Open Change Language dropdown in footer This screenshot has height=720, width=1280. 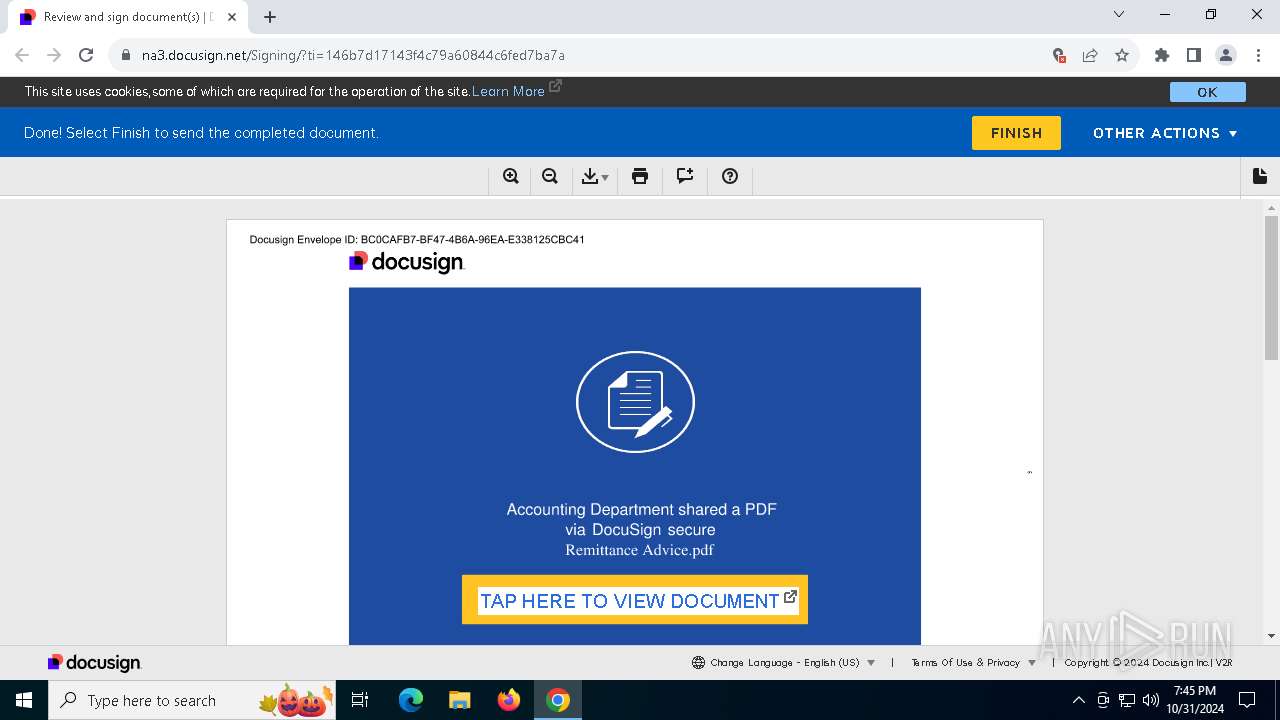[x=783, y=662]
